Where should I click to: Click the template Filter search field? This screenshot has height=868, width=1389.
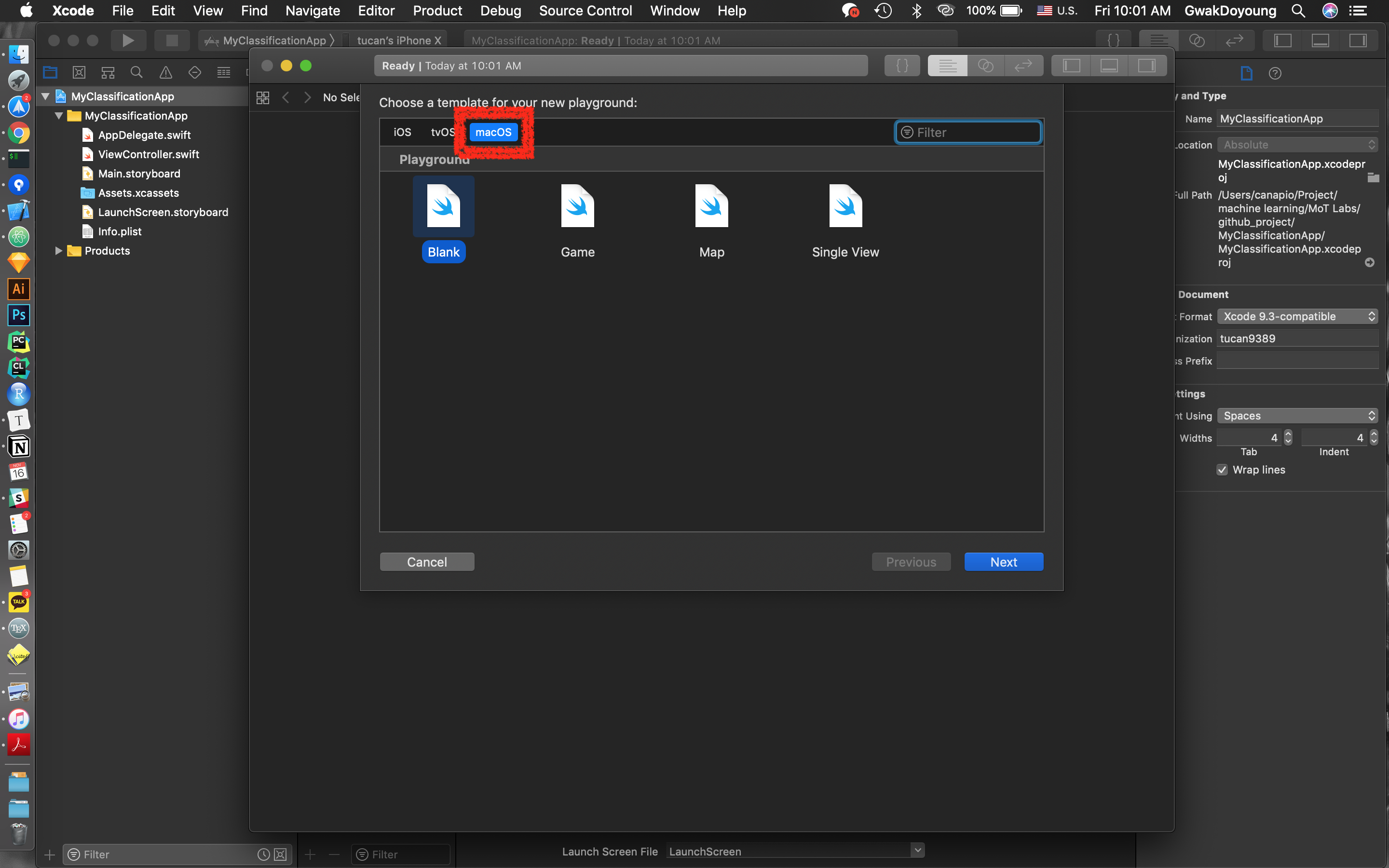click(968, 133)
